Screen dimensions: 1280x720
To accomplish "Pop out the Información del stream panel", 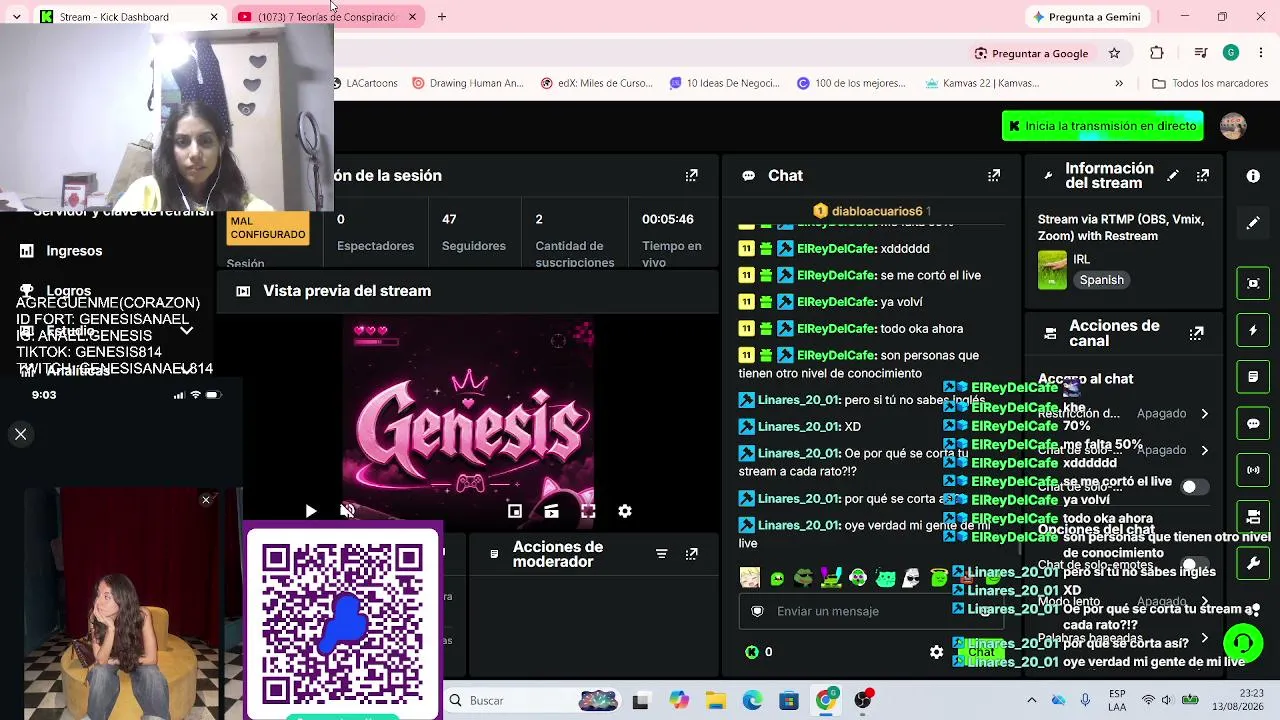I will click(x=1203, y=176).
